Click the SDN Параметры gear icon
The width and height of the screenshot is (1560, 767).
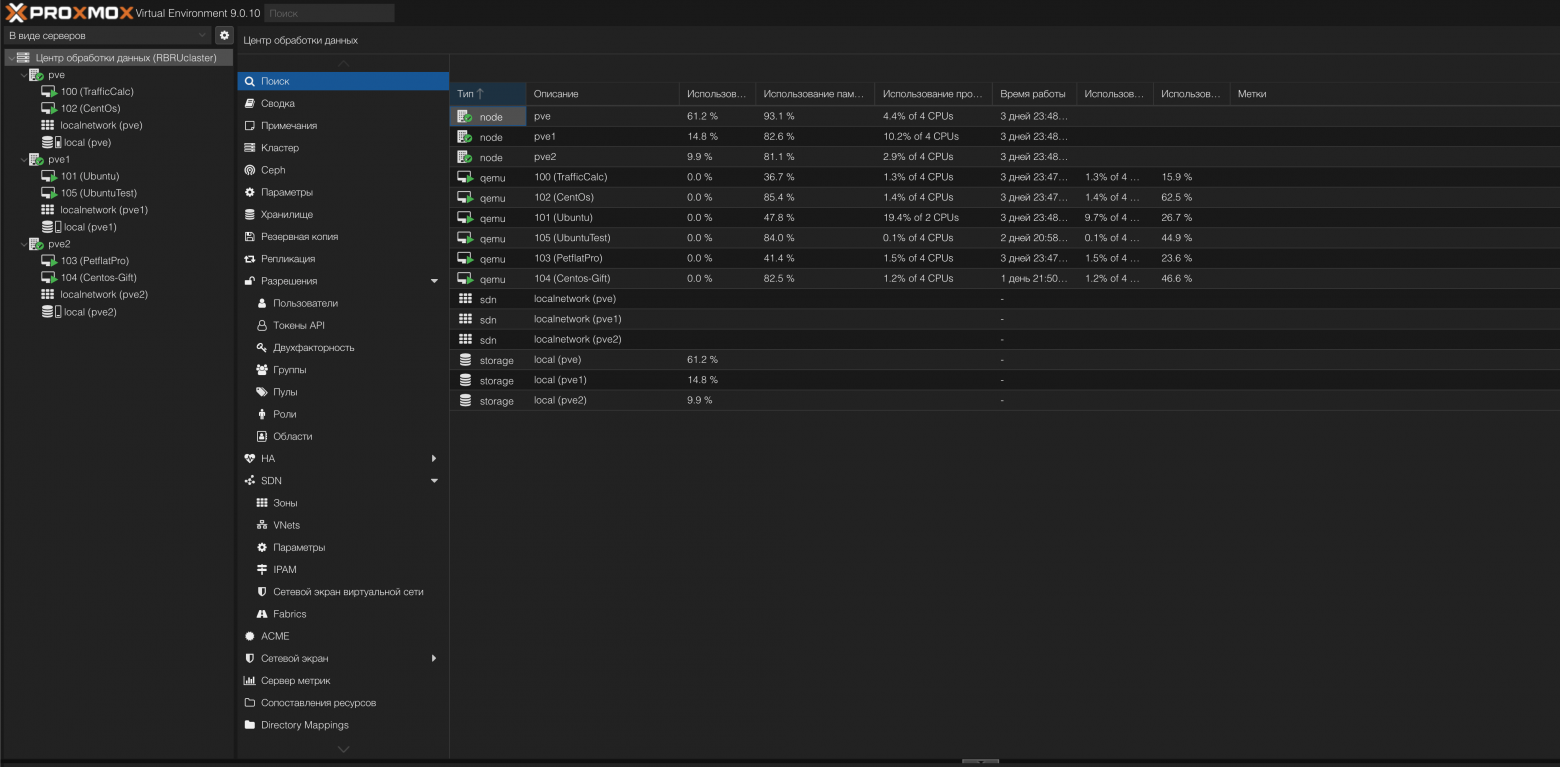[x=262, y=547]
